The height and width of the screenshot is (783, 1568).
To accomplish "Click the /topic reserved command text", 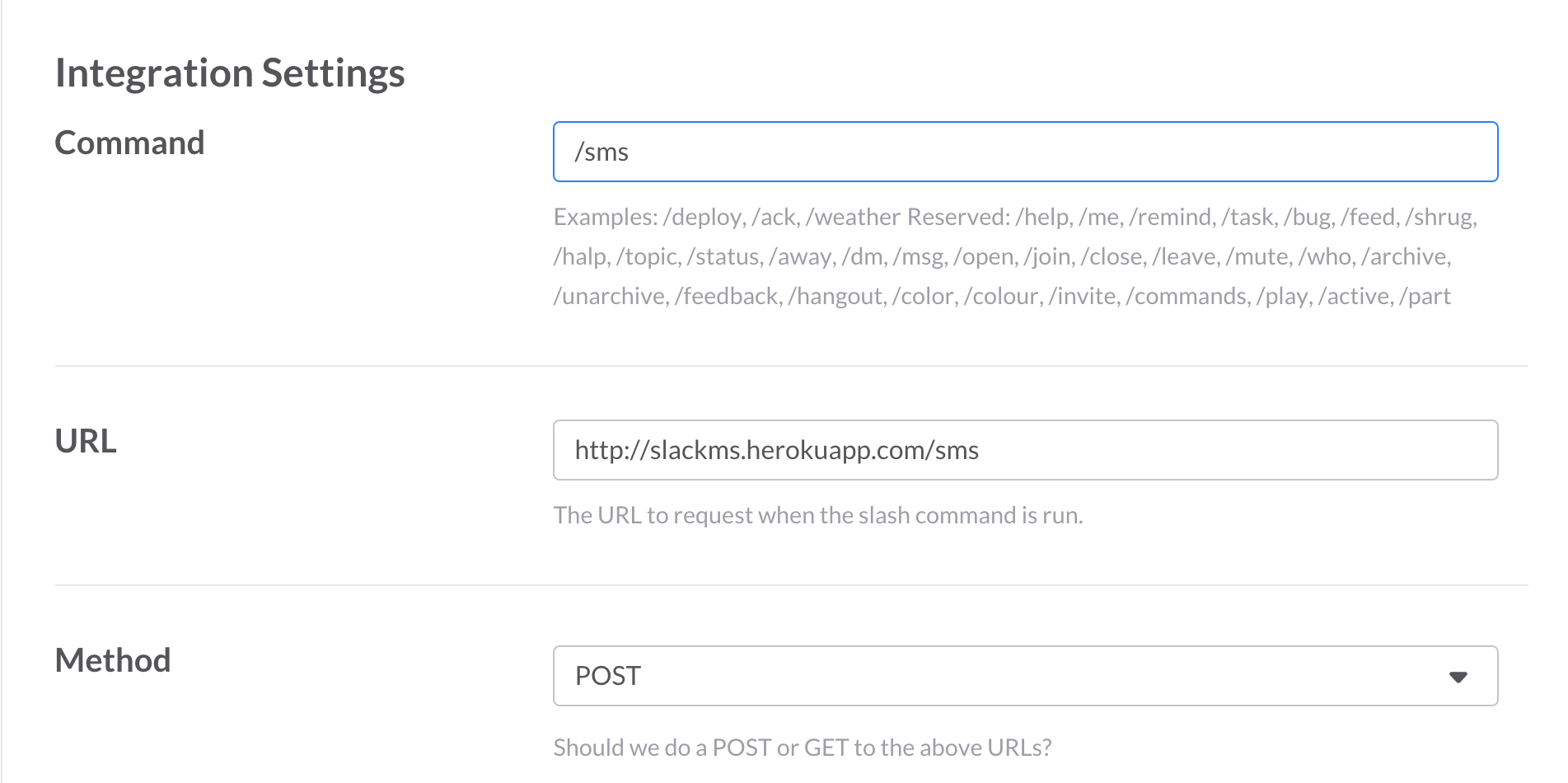I will click(x=648, y=256).
